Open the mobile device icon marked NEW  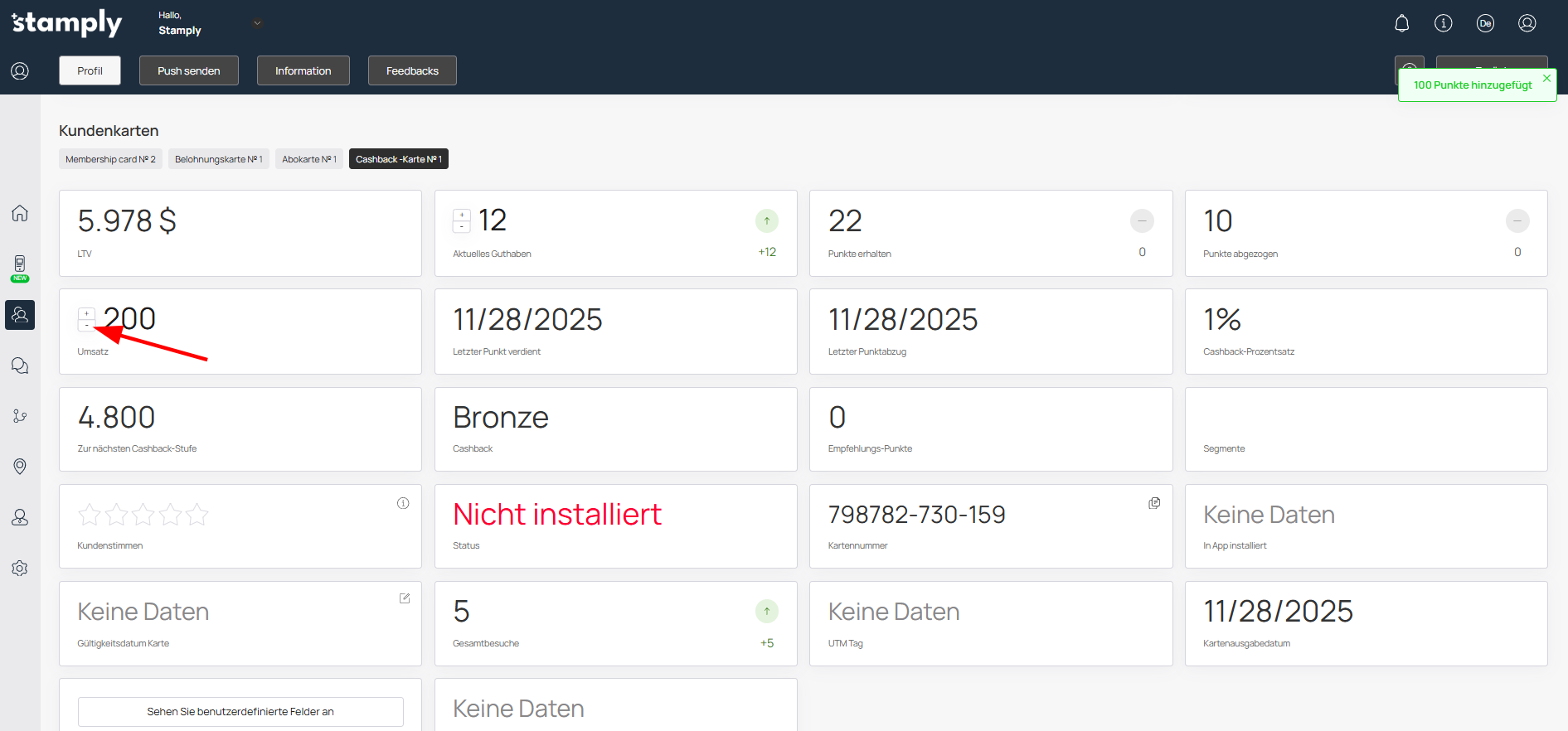pos(20,265)
